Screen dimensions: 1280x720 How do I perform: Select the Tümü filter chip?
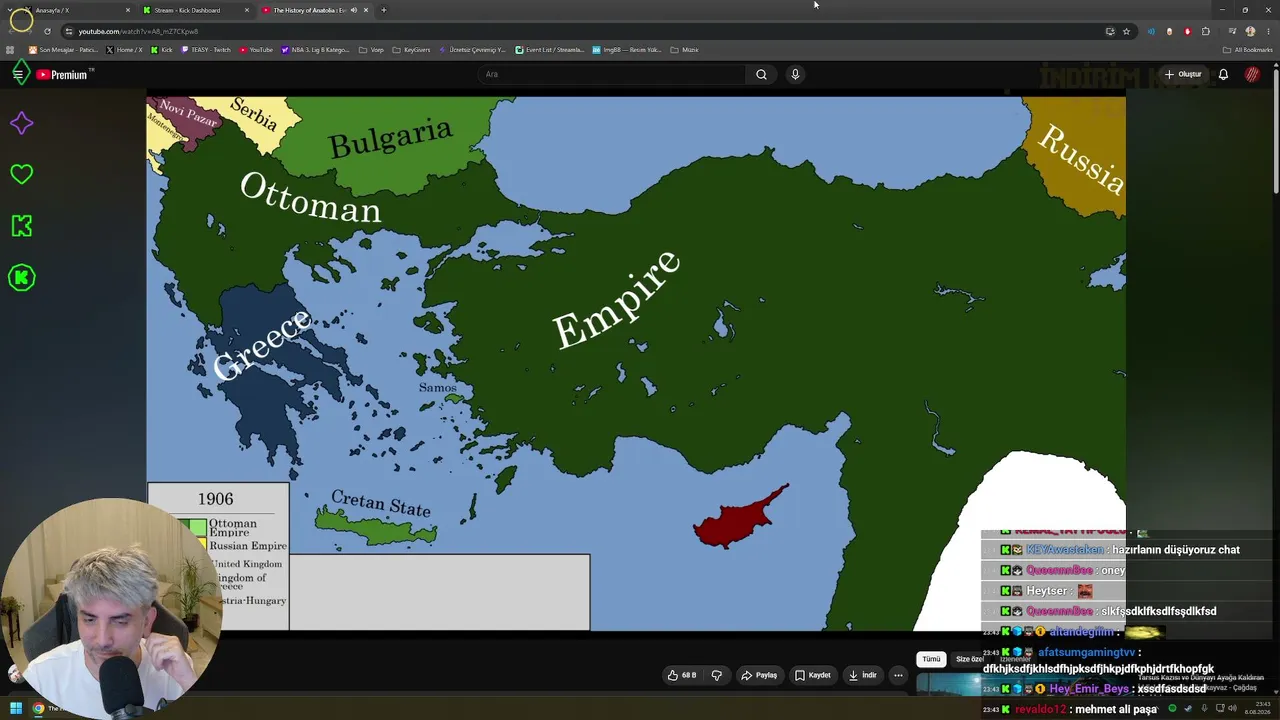[x=931, y=659]
